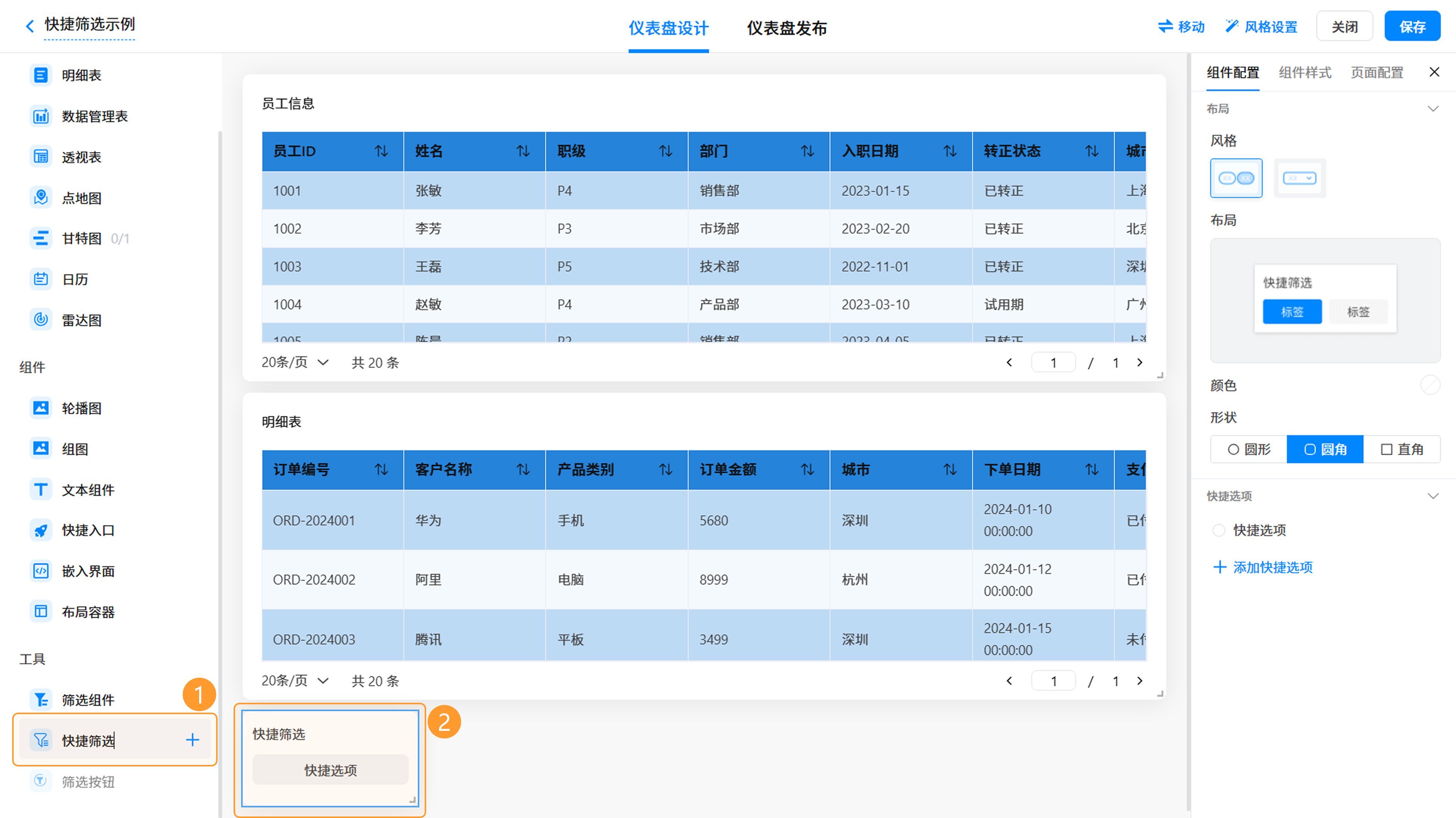Select the 布局容器 icon
The width and height of the screenshot is (1456, 818).
click(41, 612)
